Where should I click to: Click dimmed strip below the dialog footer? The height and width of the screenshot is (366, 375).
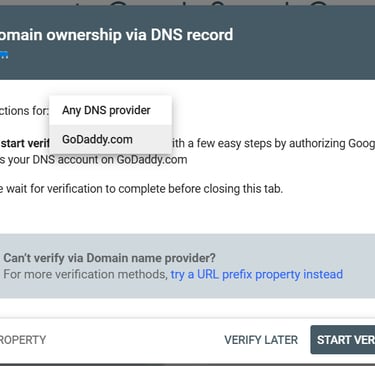click(x=187, y=365)
